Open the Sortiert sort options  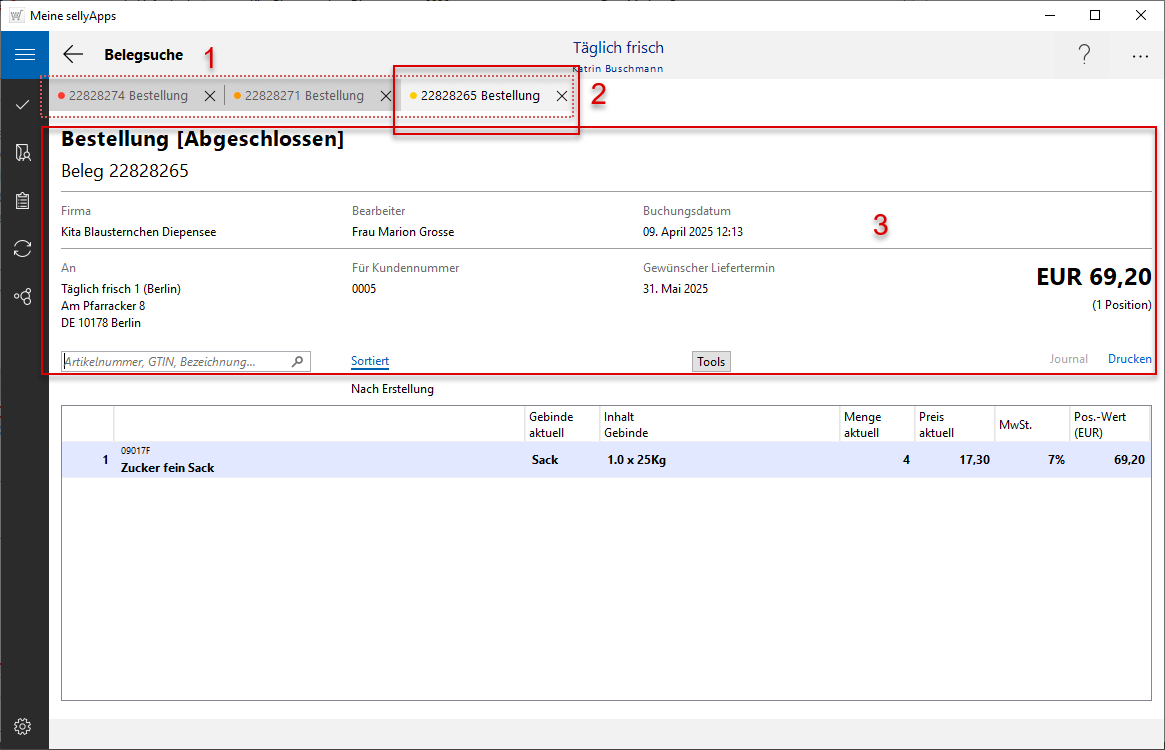pyautogui.click(x=370, y=362)
